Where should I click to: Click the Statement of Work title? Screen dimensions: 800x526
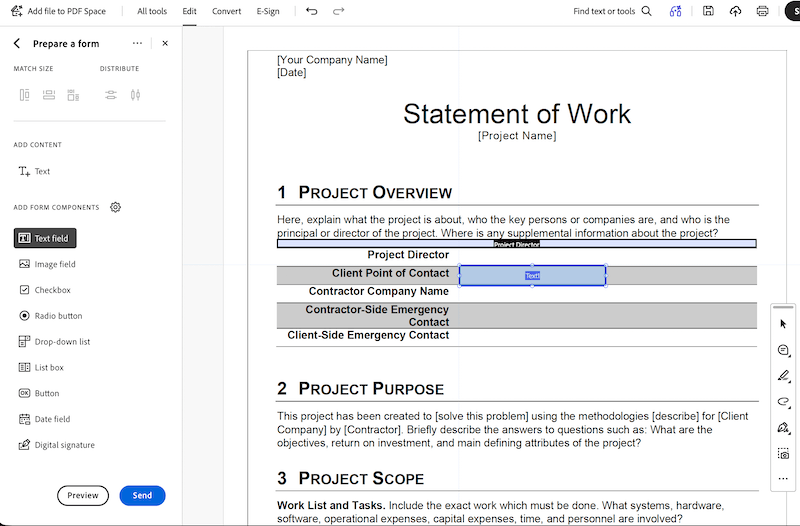click(x=517, y=114)
